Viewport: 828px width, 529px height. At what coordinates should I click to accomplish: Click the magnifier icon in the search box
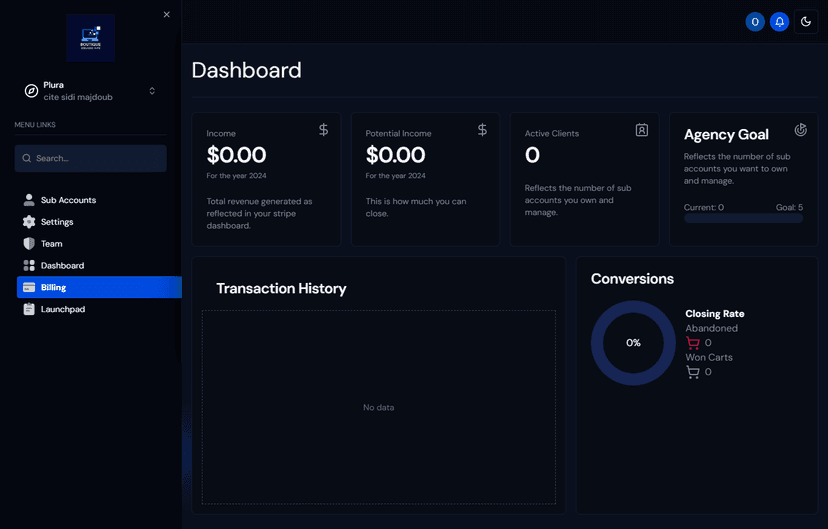(26, 158)
